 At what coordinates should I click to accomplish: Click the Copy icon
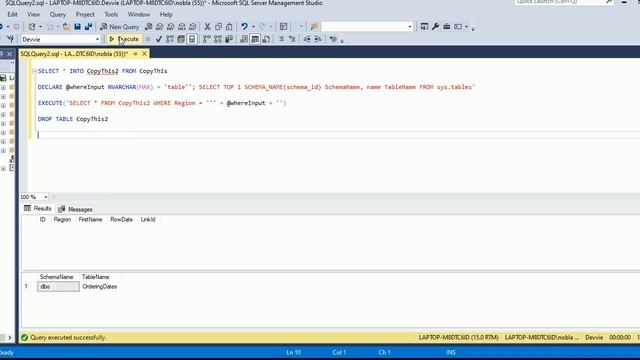[218, 27]
